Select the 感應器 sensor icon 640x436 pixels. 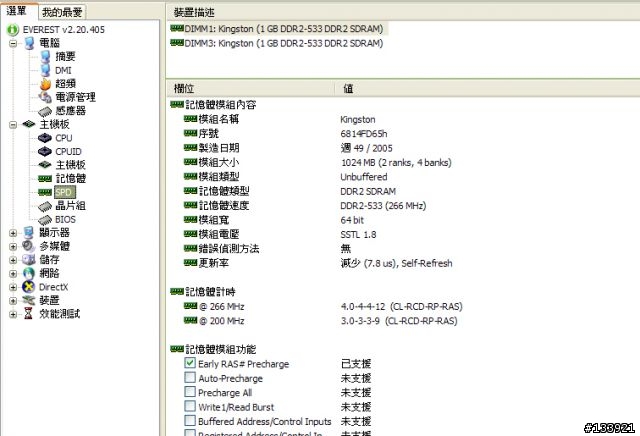tap(45, 111)
